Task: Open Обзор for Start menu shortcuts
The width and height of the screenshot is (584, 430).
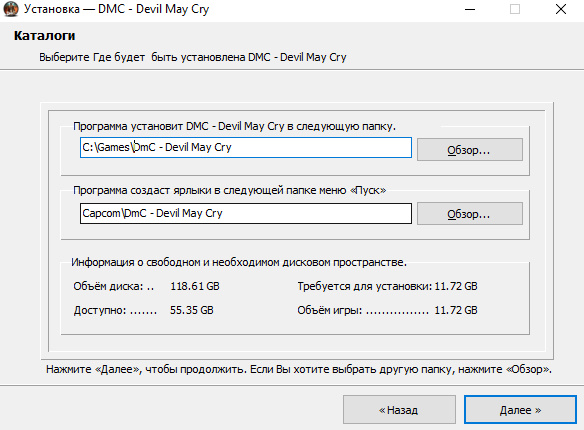Action: point(470,214)
